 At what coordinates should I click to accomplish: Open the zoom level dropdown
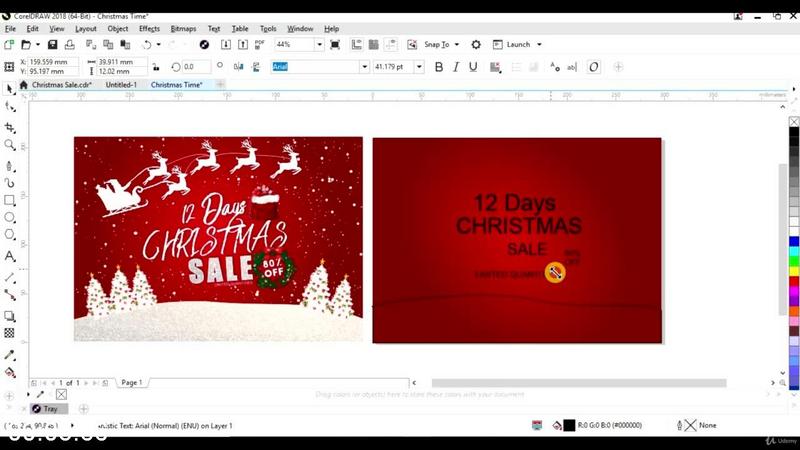319,44
